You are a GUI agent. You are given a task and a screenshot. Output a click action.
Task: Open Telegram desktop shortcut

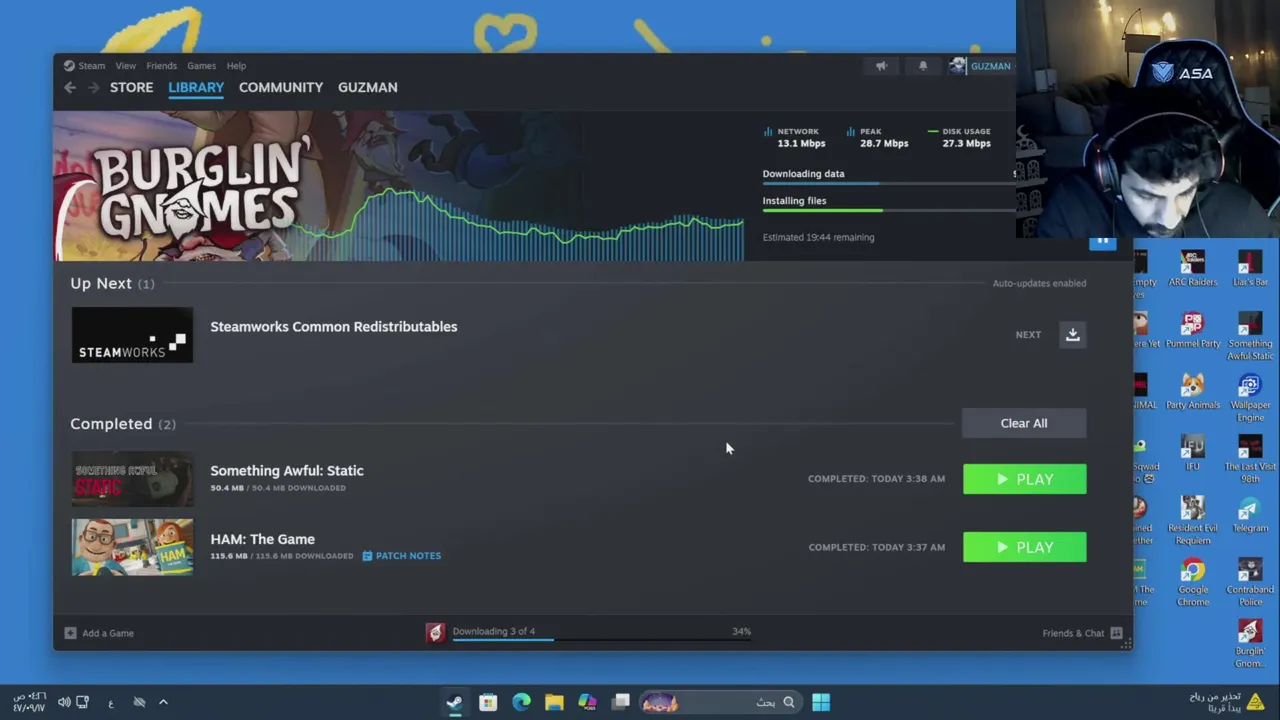[x=1250, y=514]
